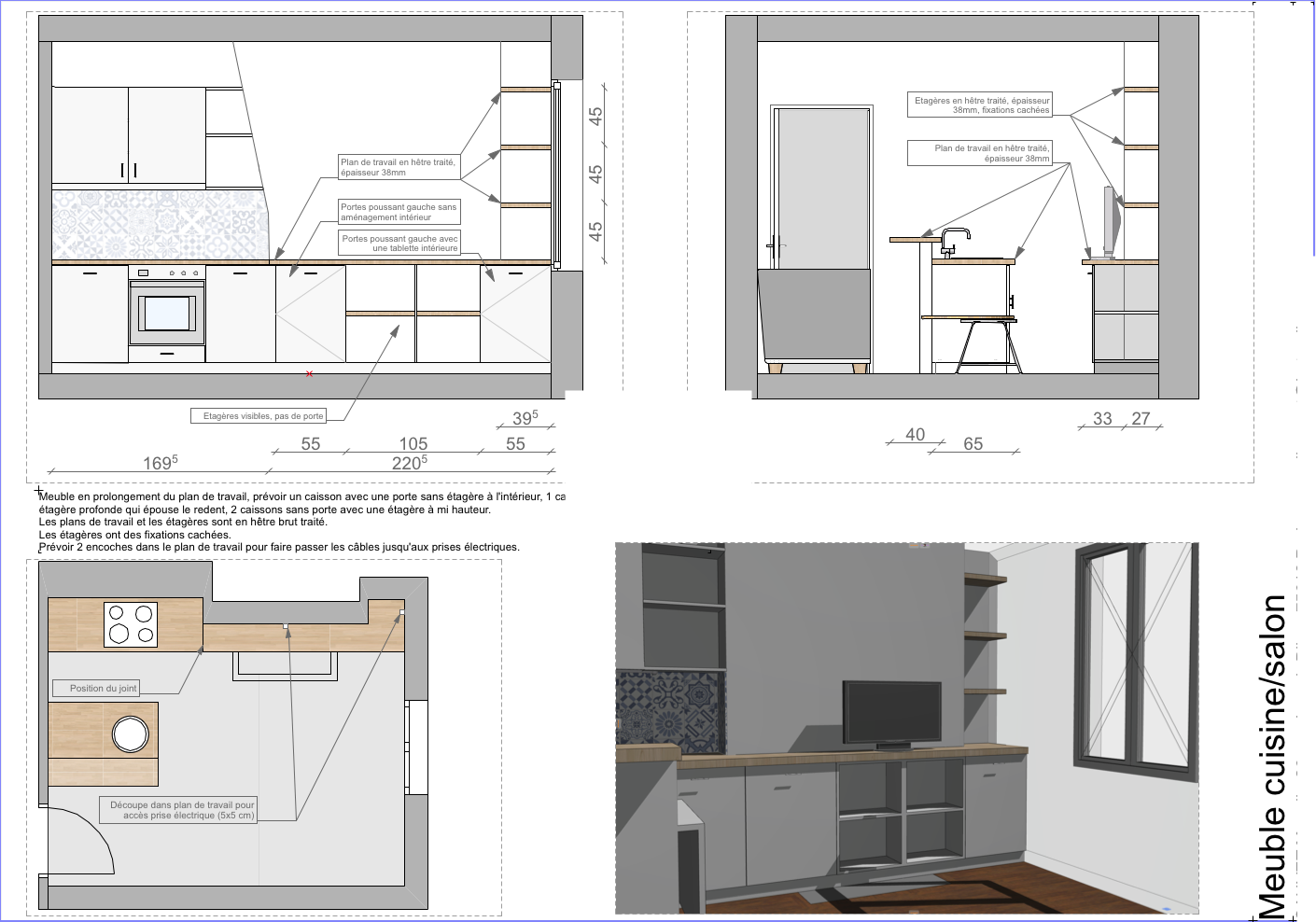The height and width of the screenshot is (922, 1316).
Task: Select the oven in the kitchen elevation
Action: tap(167, 313)
